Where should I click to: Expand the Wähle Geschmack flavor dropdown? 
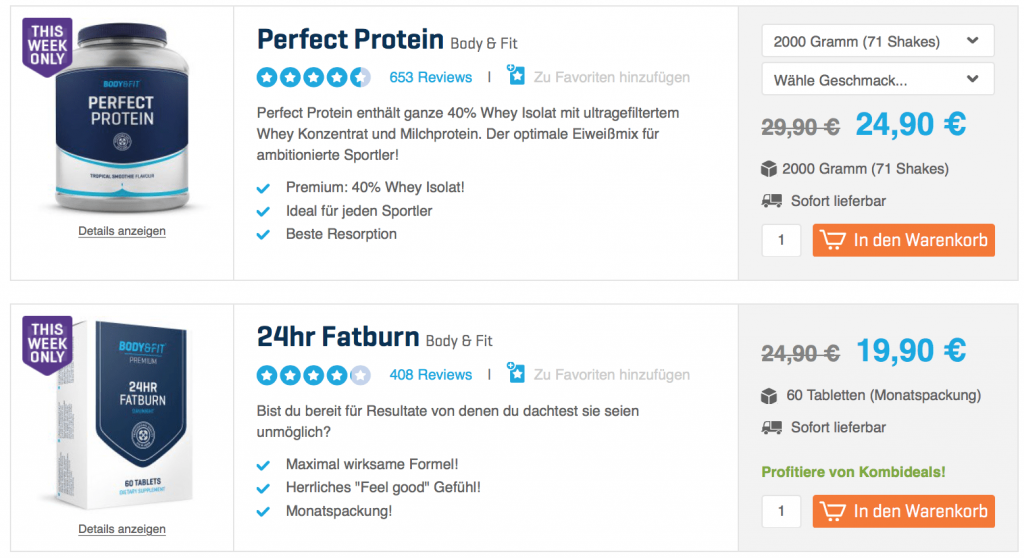point(877,79)
